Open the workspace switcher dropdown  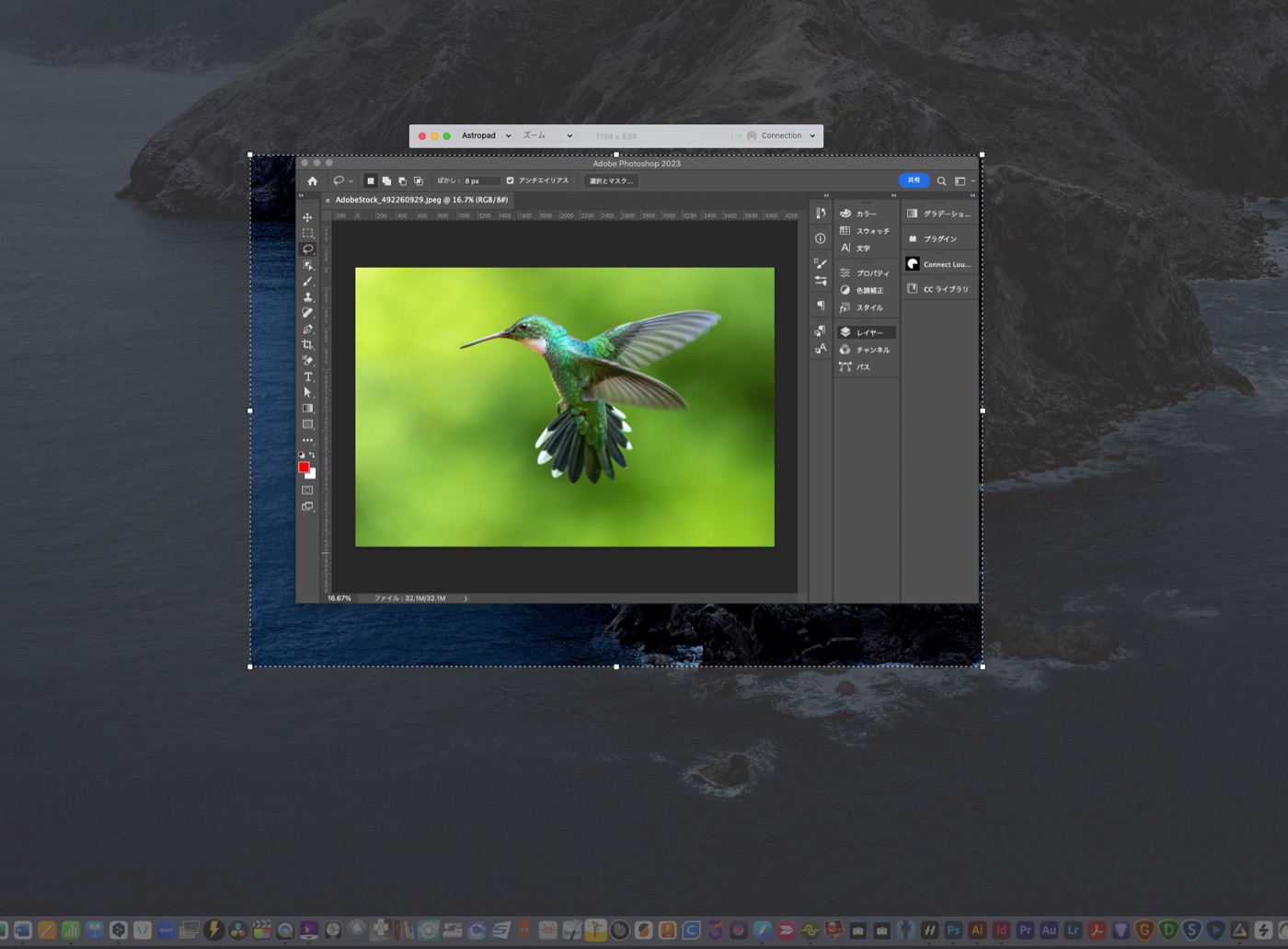tap(963, 181)
